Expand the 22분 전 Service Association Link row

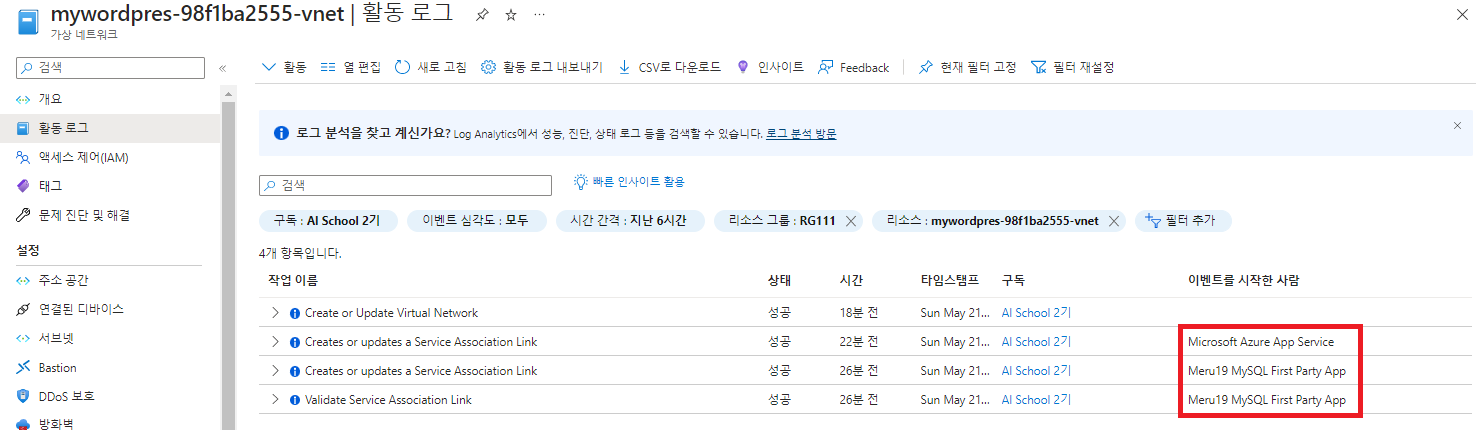click(276, 342)
